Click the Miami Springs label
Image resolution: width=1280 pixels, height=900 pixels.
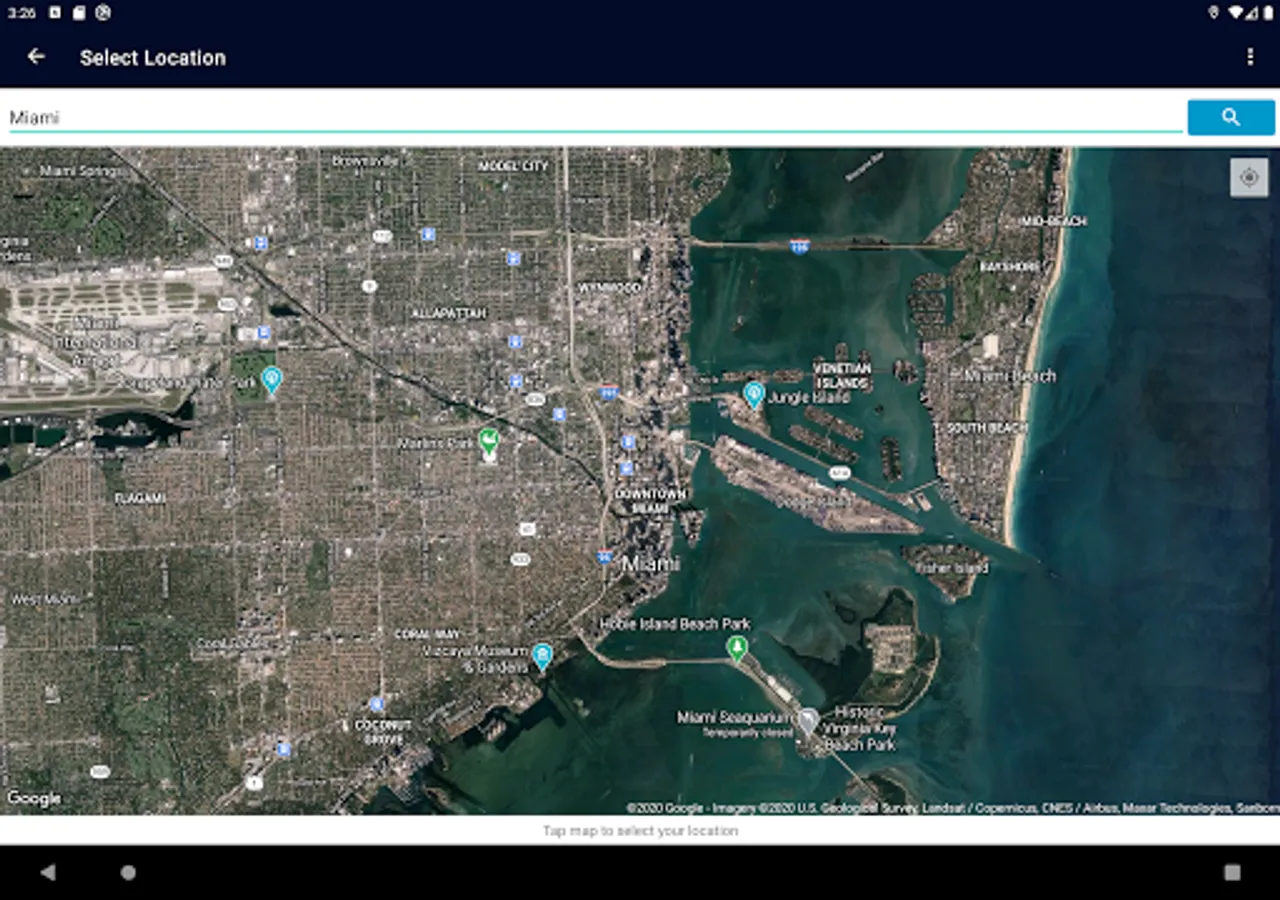coord(83,171)
